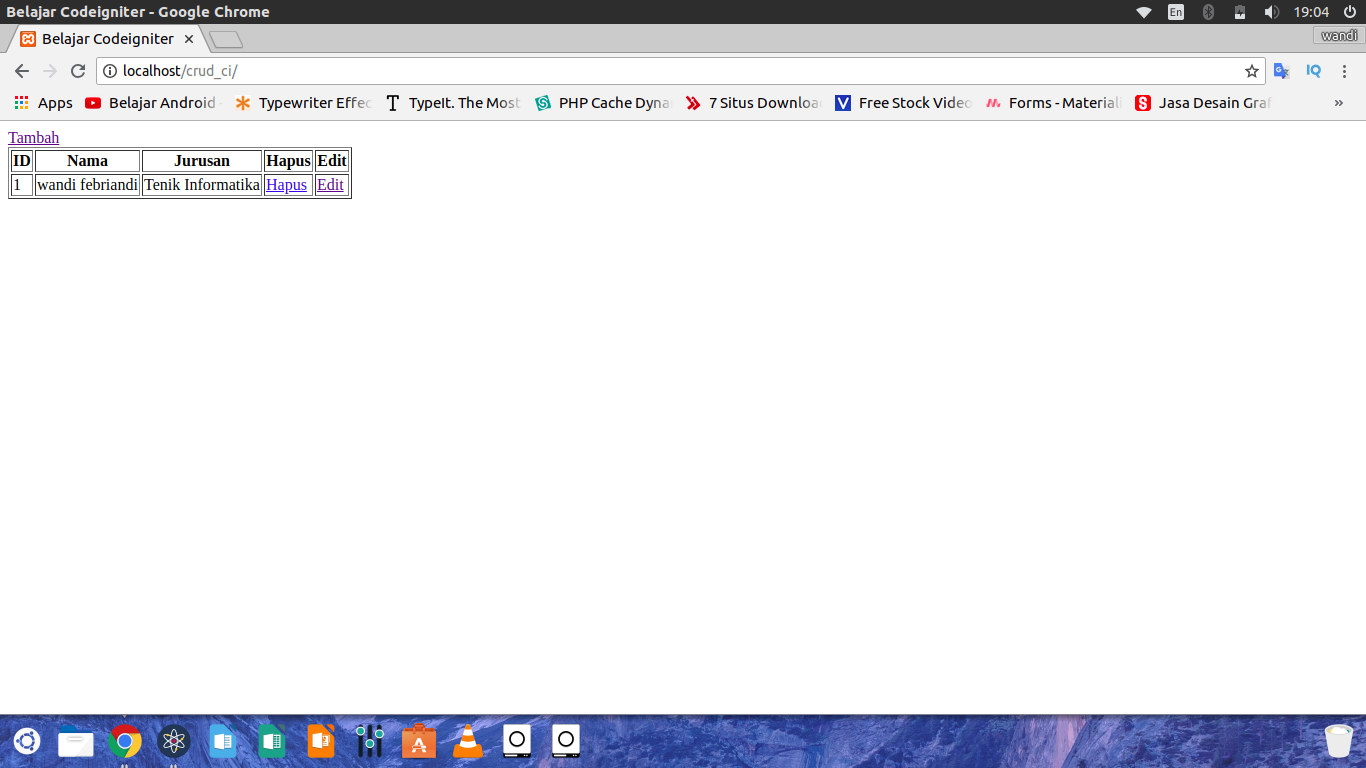Click the Edit column header
The height and width of the screenshot is (768, 1366).
coord(332,161)
